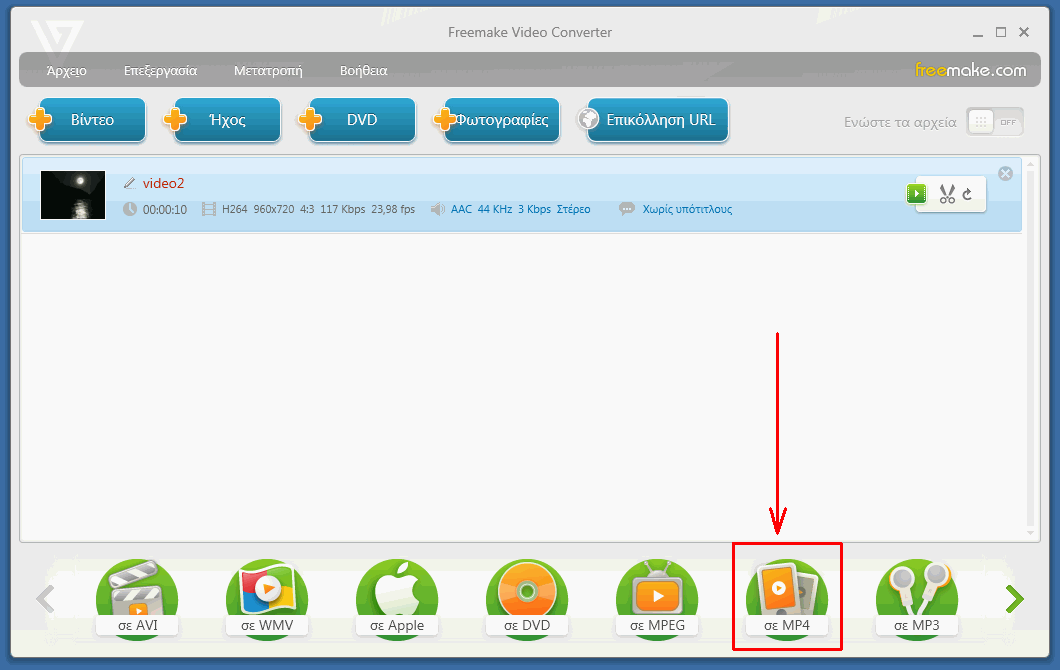Add photos with the Φωτογραφίες button
Screen dimensions: 1060x670
(498, 120)
